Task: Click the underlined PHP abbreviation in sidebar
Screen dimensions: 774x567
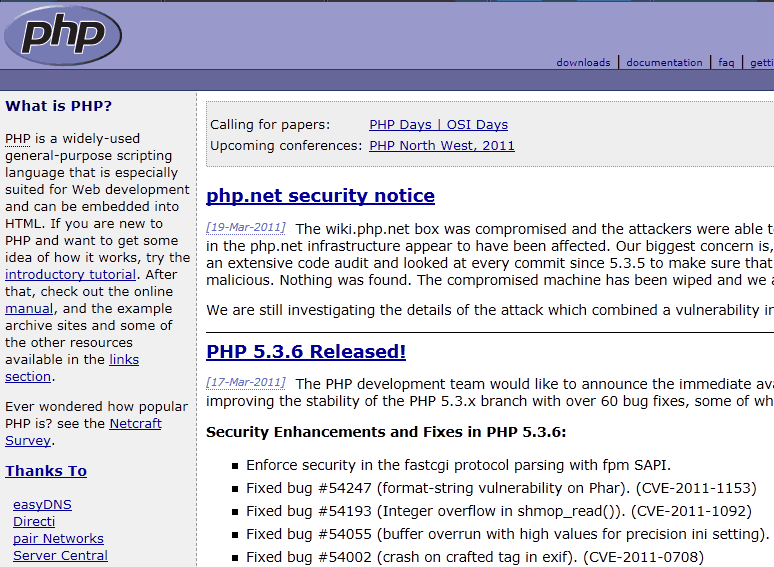Action: pyautogui.click(x=18, y=139)
